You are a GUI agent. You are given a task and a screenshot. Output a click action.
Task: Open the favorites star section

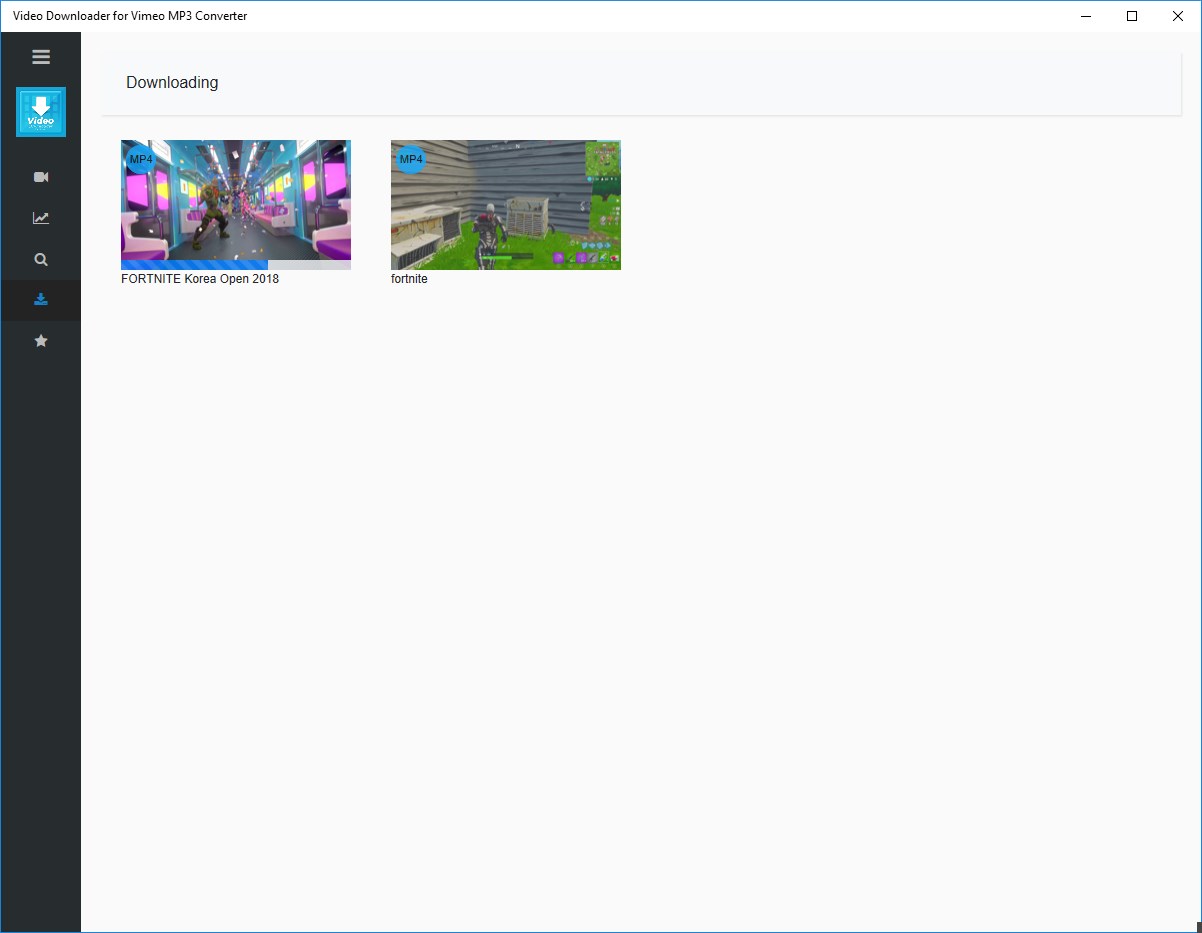41,341
